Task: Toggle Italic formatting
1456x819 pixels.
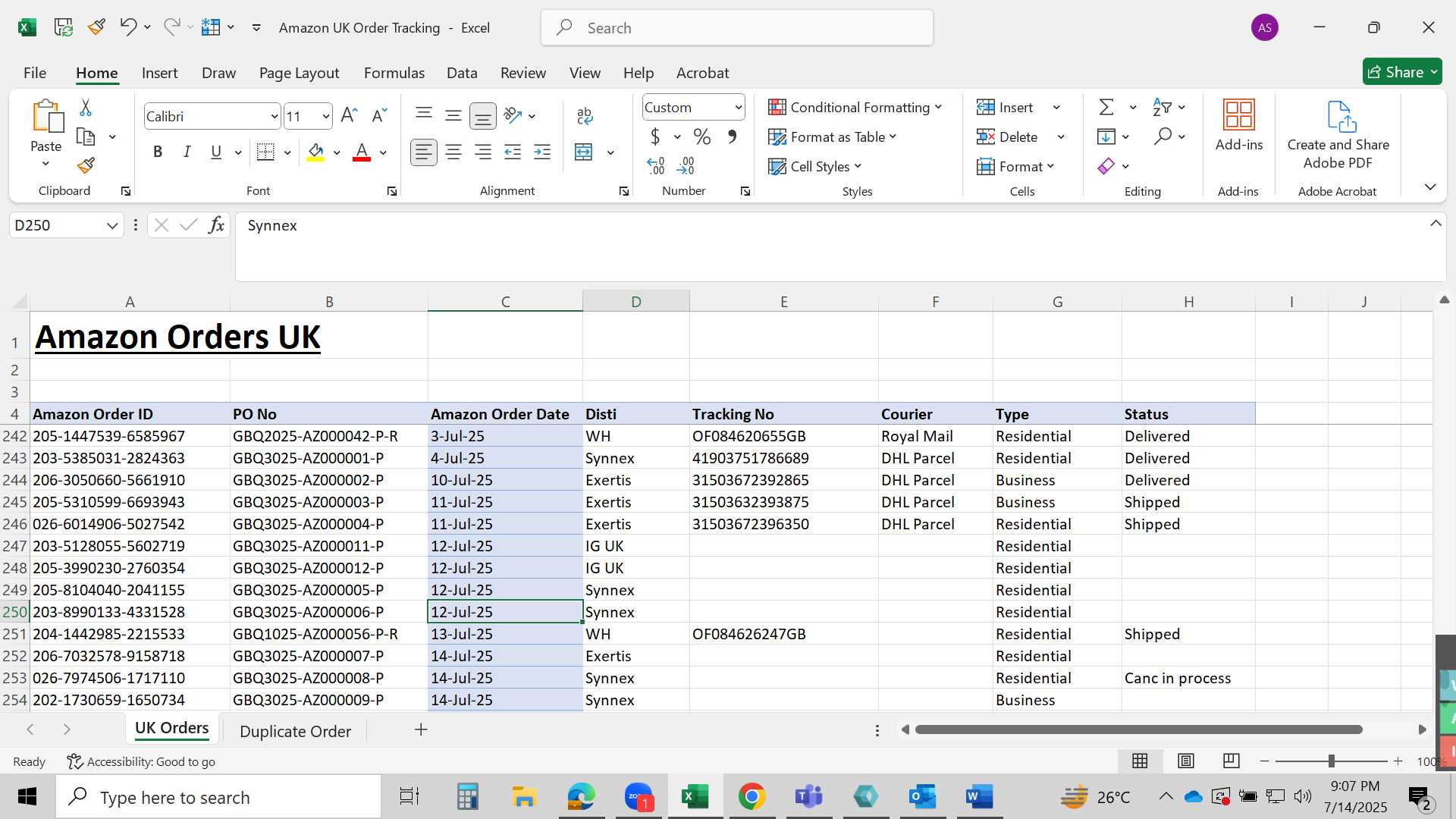Action: pyautogui.click(x=187, y=152)
